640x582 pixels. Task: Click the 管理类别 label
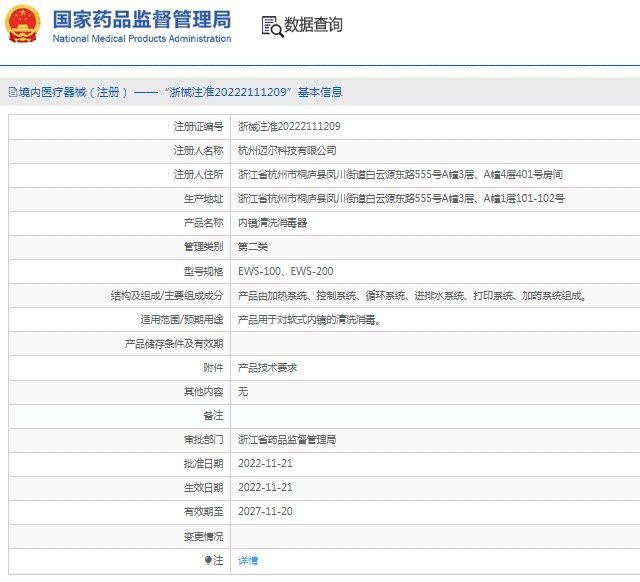pyautogui.click(x=204, y=247)
